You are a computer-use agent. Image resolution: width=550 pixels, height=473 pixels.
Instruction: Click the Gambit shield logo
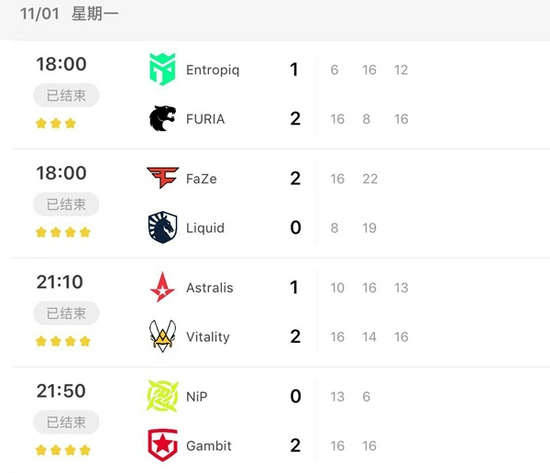162,445
